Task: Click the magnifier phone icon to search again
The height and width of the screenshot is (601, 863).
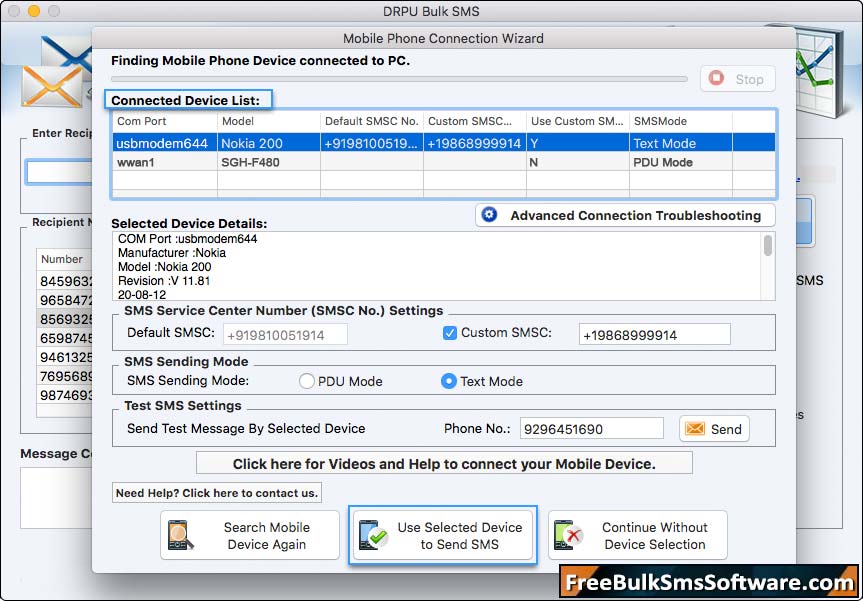Action: (x=181, y=536)
